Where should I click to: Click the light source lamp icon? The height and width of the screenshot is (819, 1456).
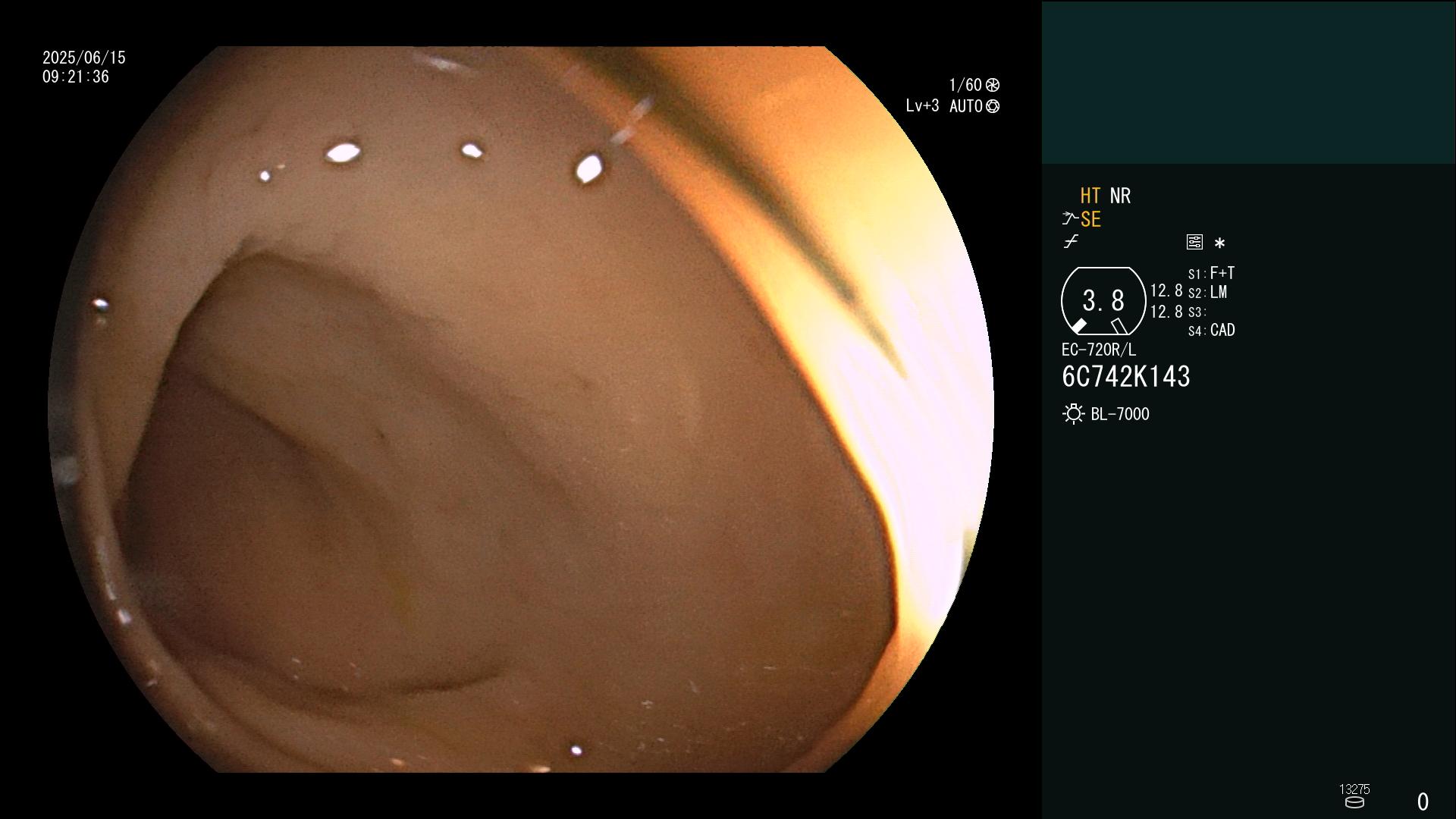point(1073,414)
